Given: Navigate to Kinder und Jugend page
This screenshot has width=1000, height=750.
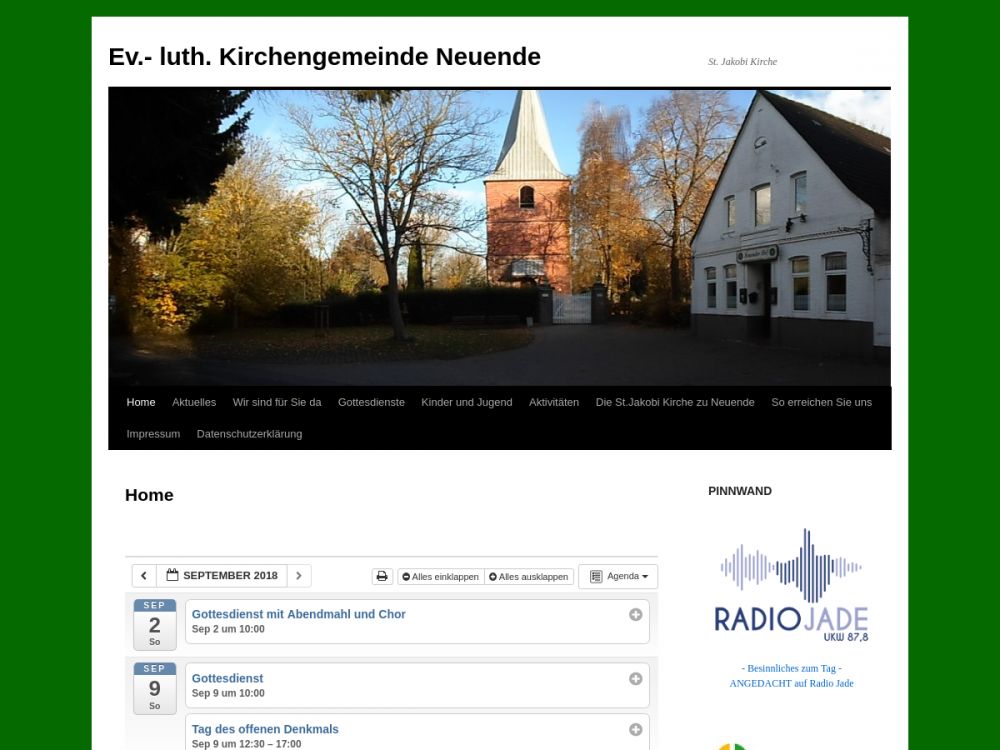Looking at the screenshot, I should click(467, 402).
